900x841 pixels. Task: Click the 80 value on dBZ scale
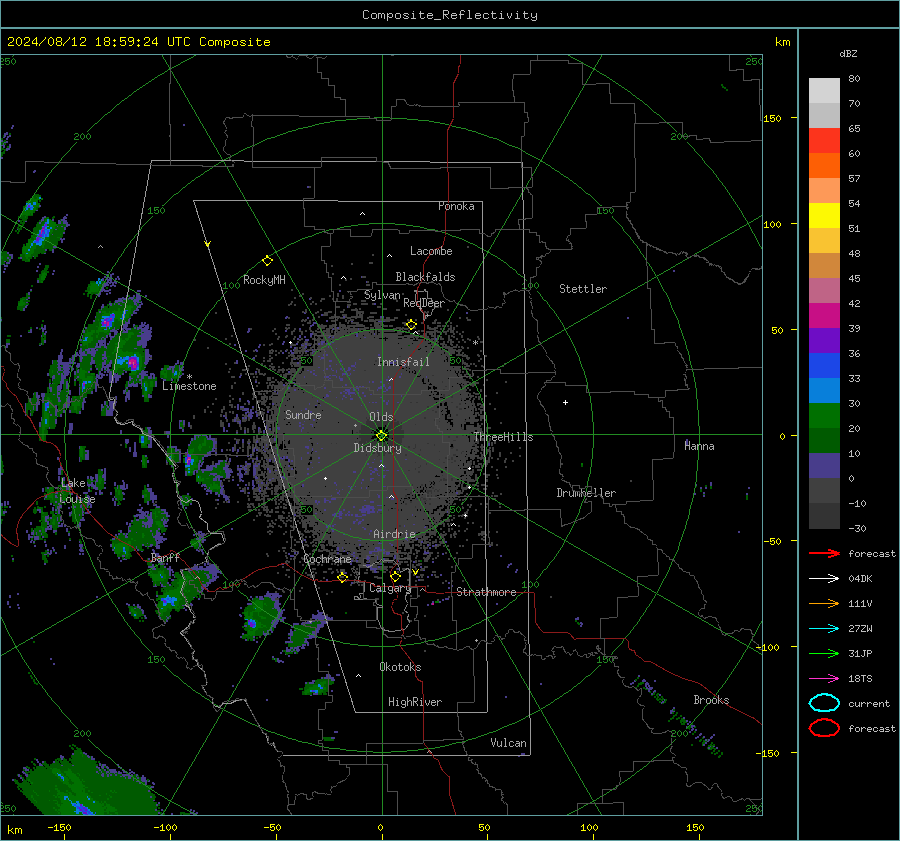click(854, 79)
